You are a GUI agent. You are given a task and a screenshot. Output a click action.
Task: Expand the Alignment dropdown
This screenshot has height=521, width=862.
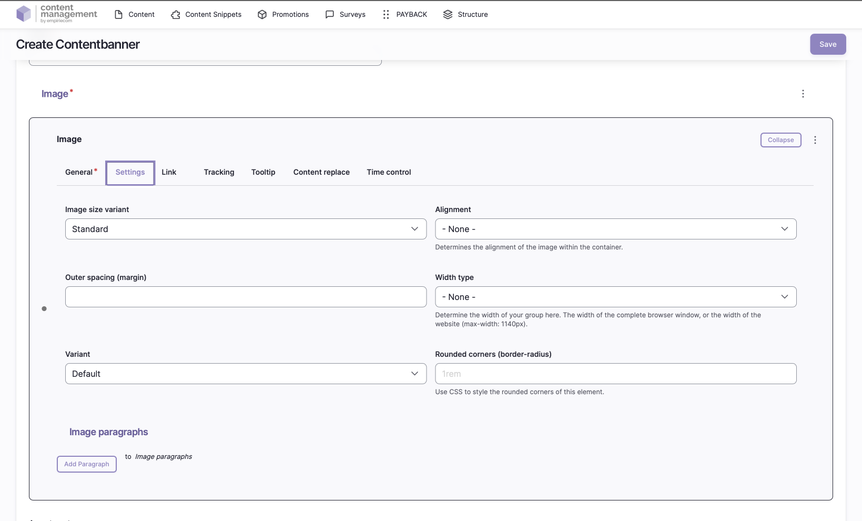point(615,229)
